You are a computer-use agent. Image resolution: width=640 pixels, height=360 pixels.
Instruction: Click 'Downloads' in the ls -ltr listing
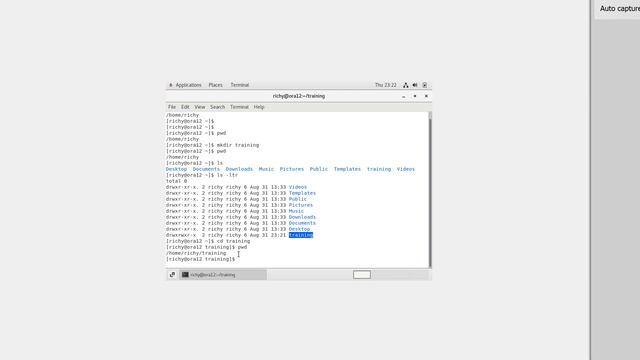tap(302, 217)
